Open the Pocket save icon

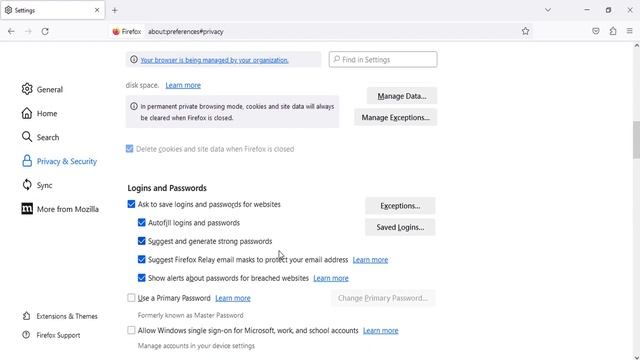tap(596, 31)
